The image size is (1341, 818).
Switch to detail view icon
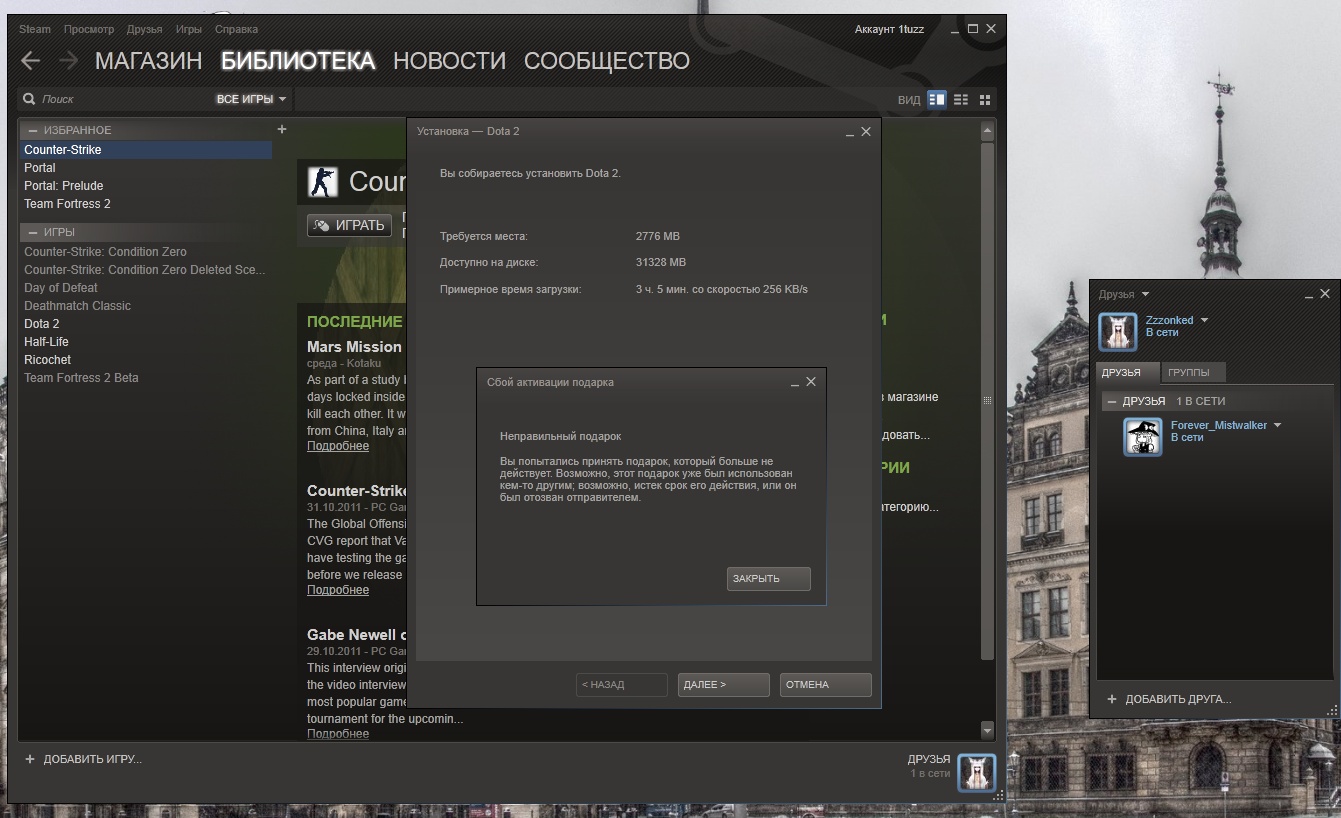click(x=937, y=99)
